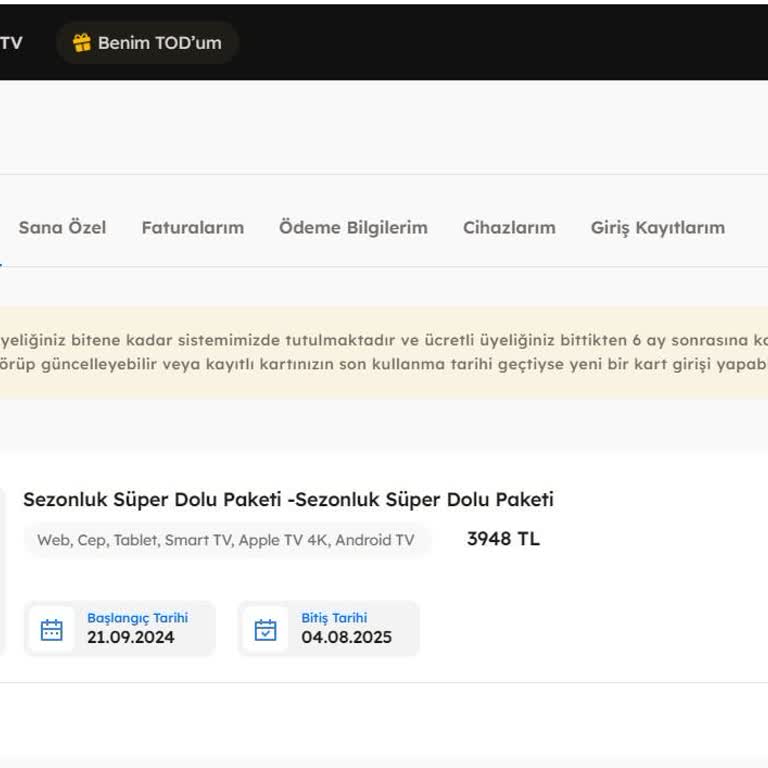Click the gift icon beside Benim TOD'um
Image resolution: width=768 pixels, height=768 pixels.
(82, 43)
